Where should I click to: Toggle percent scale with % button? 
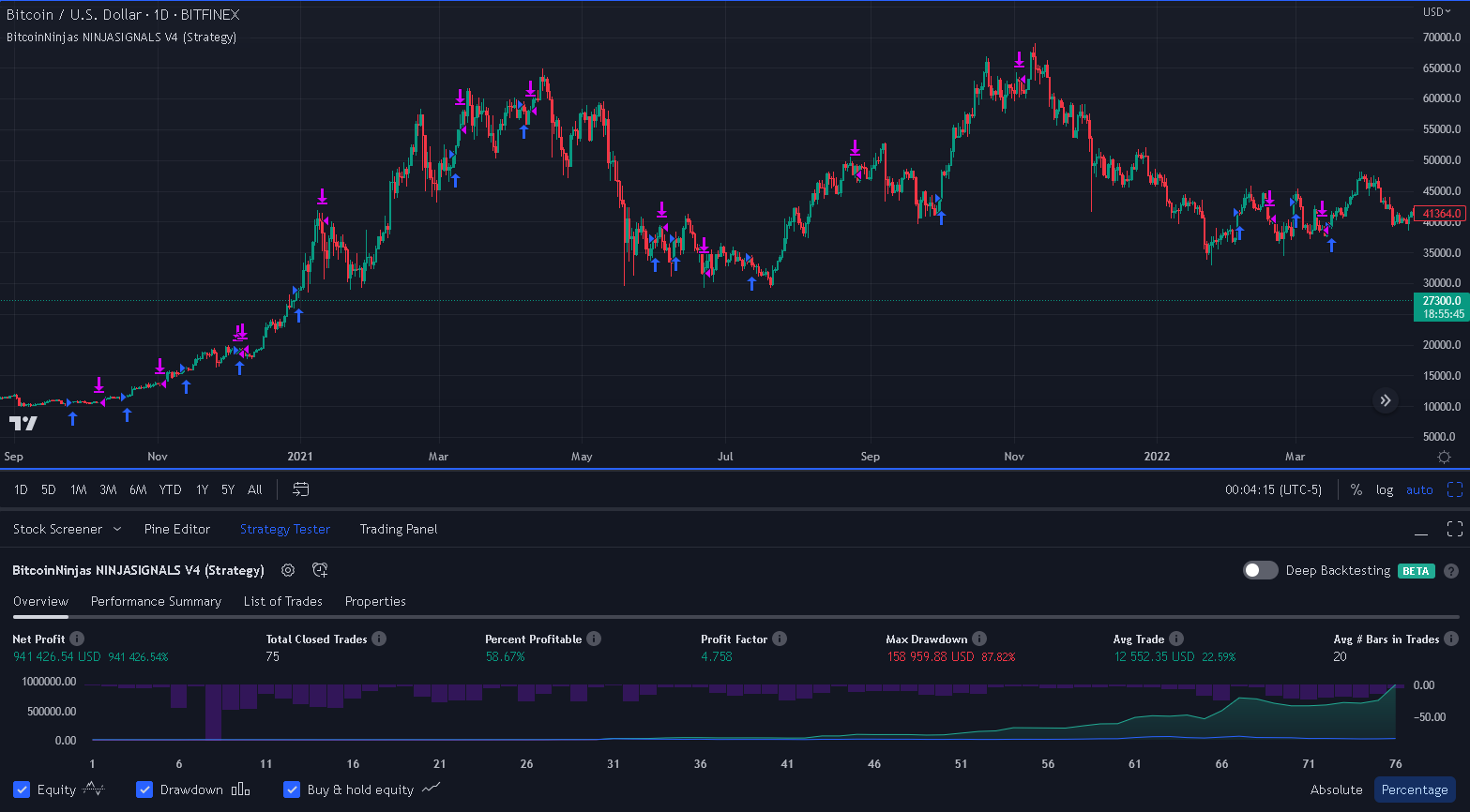pos(1356,489)
